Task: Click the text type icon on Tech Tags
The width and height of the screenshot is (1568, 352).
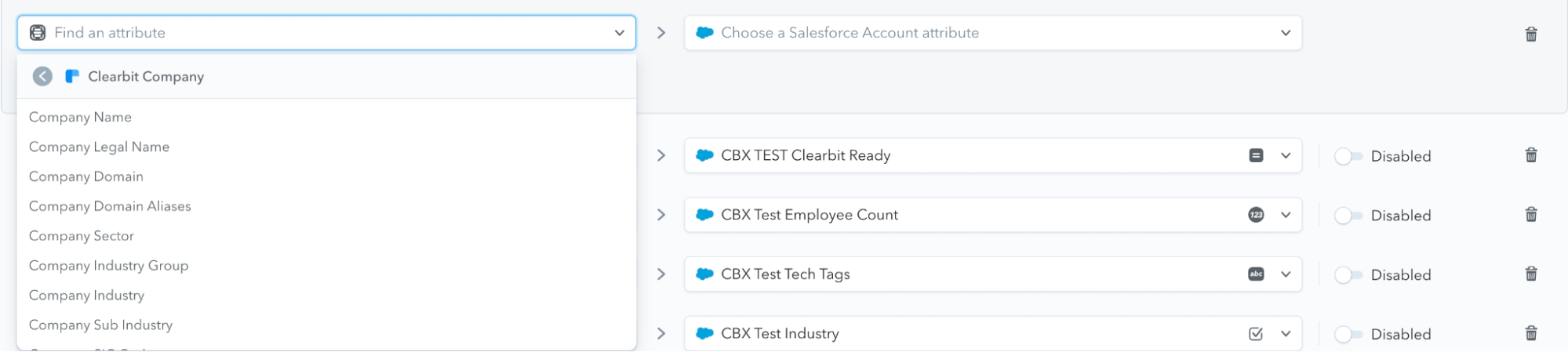Action: pos(1256,274)
